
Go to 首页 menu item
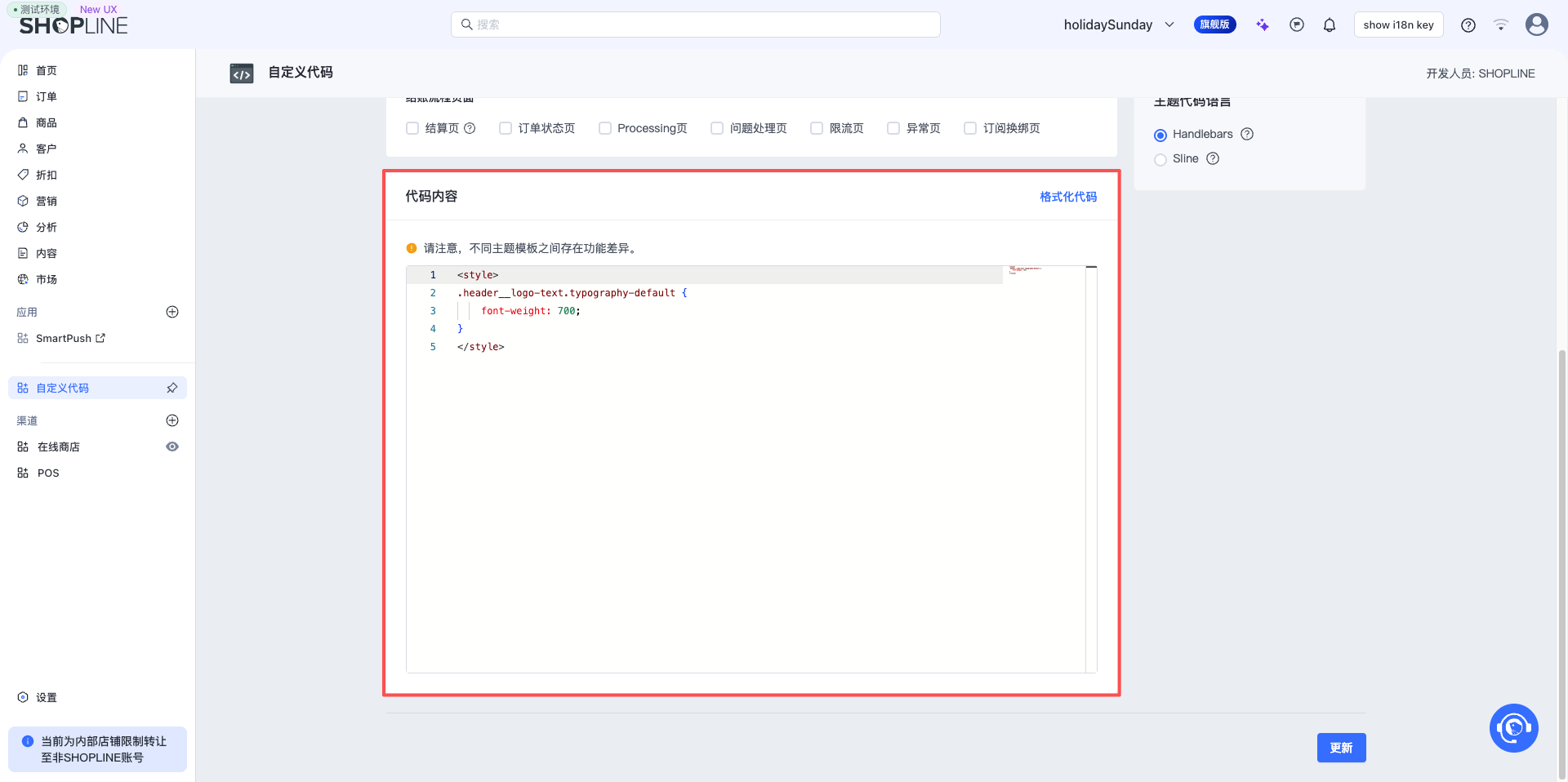click(x=47, y=70)
